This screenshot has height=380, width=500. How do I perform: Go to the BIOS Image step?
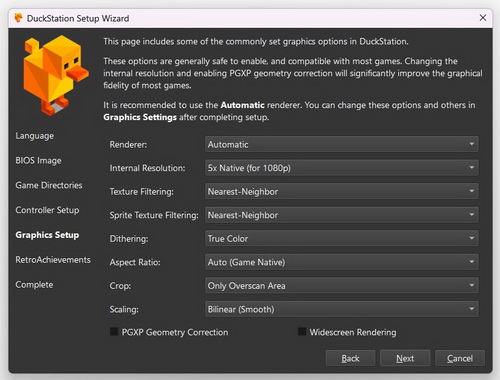[x=38, y=161]
